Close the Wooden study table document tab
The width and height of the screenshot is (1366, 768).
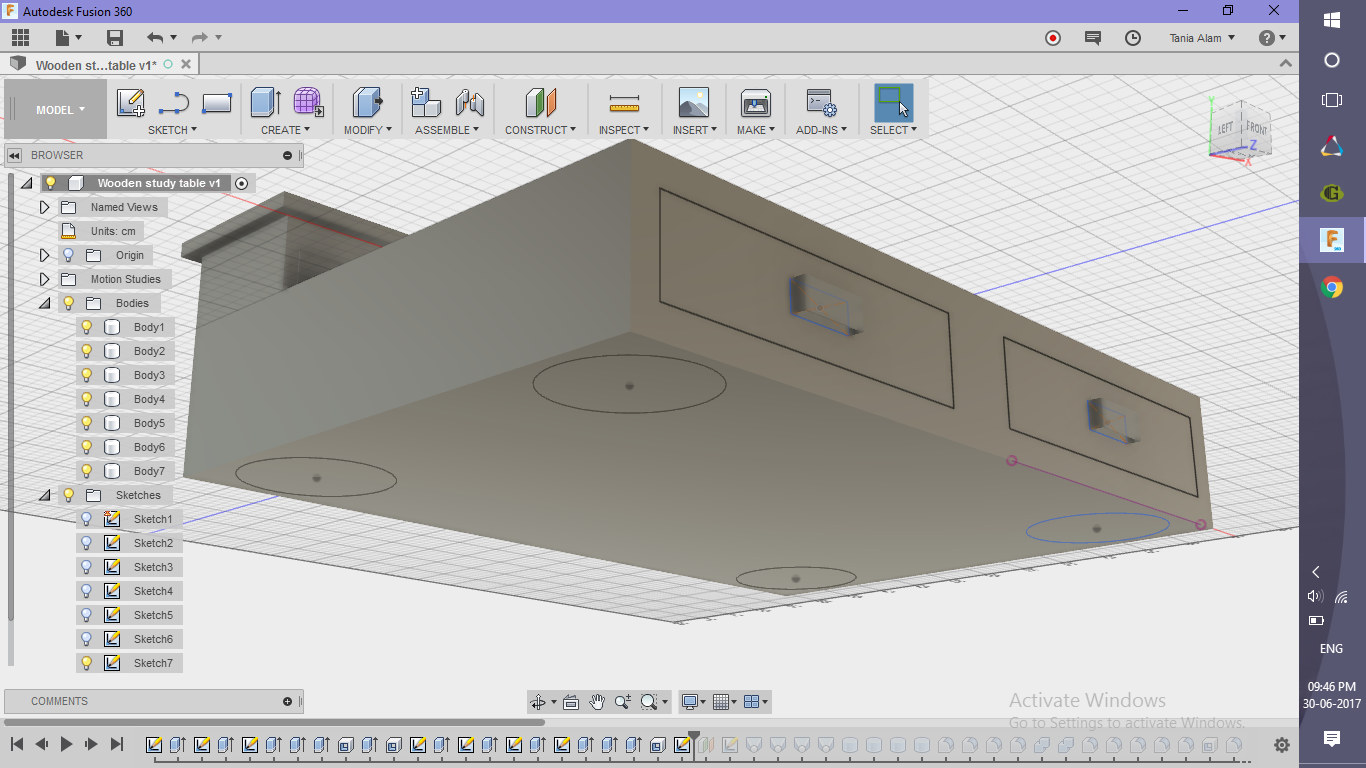tap(185, 64)
